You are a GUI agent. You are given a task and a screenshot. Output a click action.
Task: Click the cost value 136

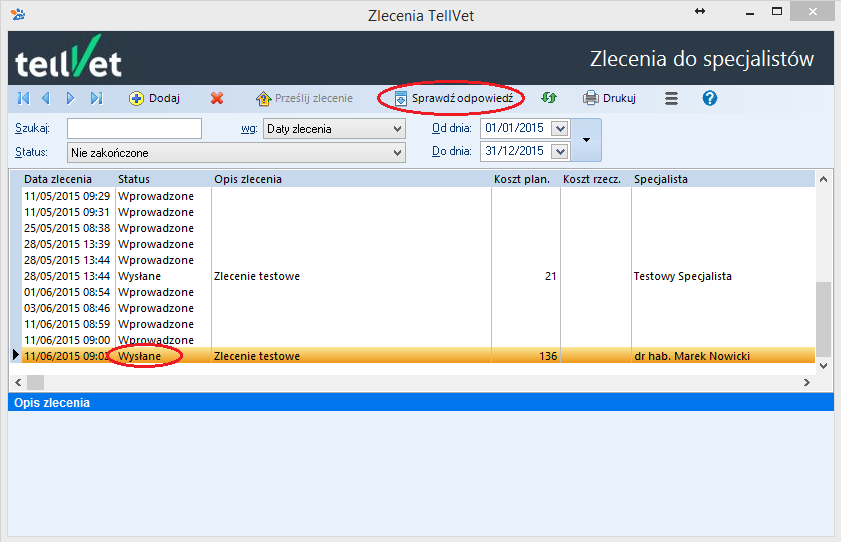coord(548,356)
